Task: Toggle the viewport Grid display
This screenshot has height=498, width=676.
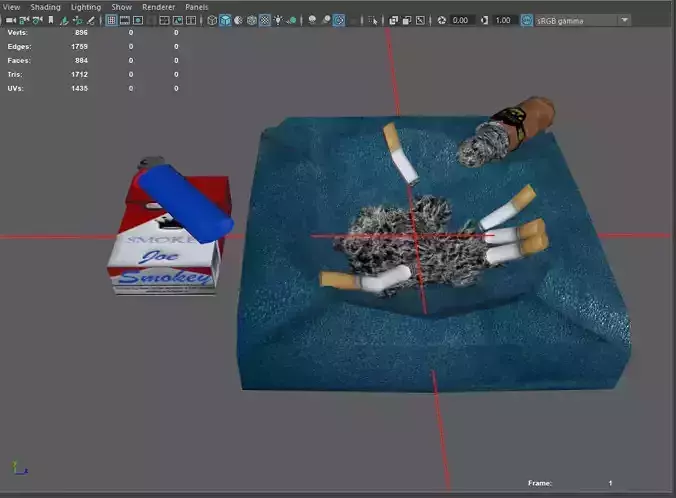Action: [111, 20]
